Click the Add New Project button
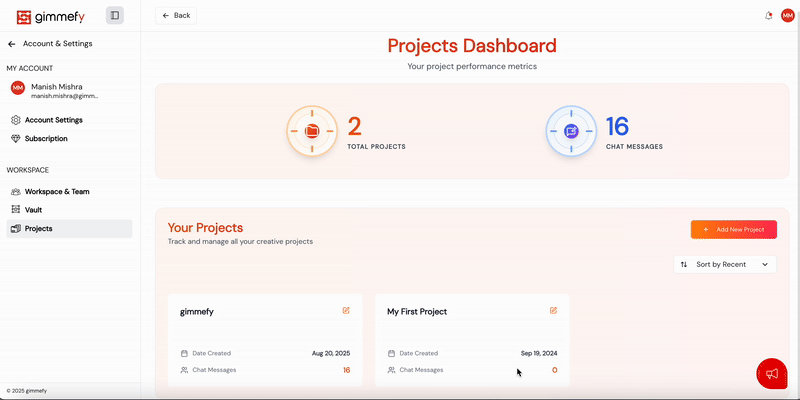The height and width of the screenshot is (400, 800). click(733, 230)
